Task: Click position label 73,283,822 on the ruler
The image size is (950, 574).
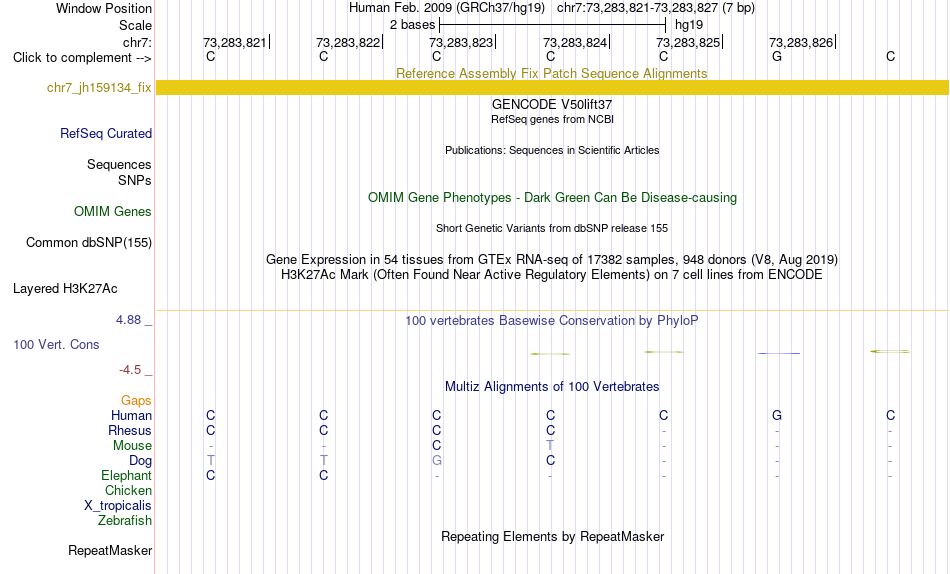Action: pos(348,42)
